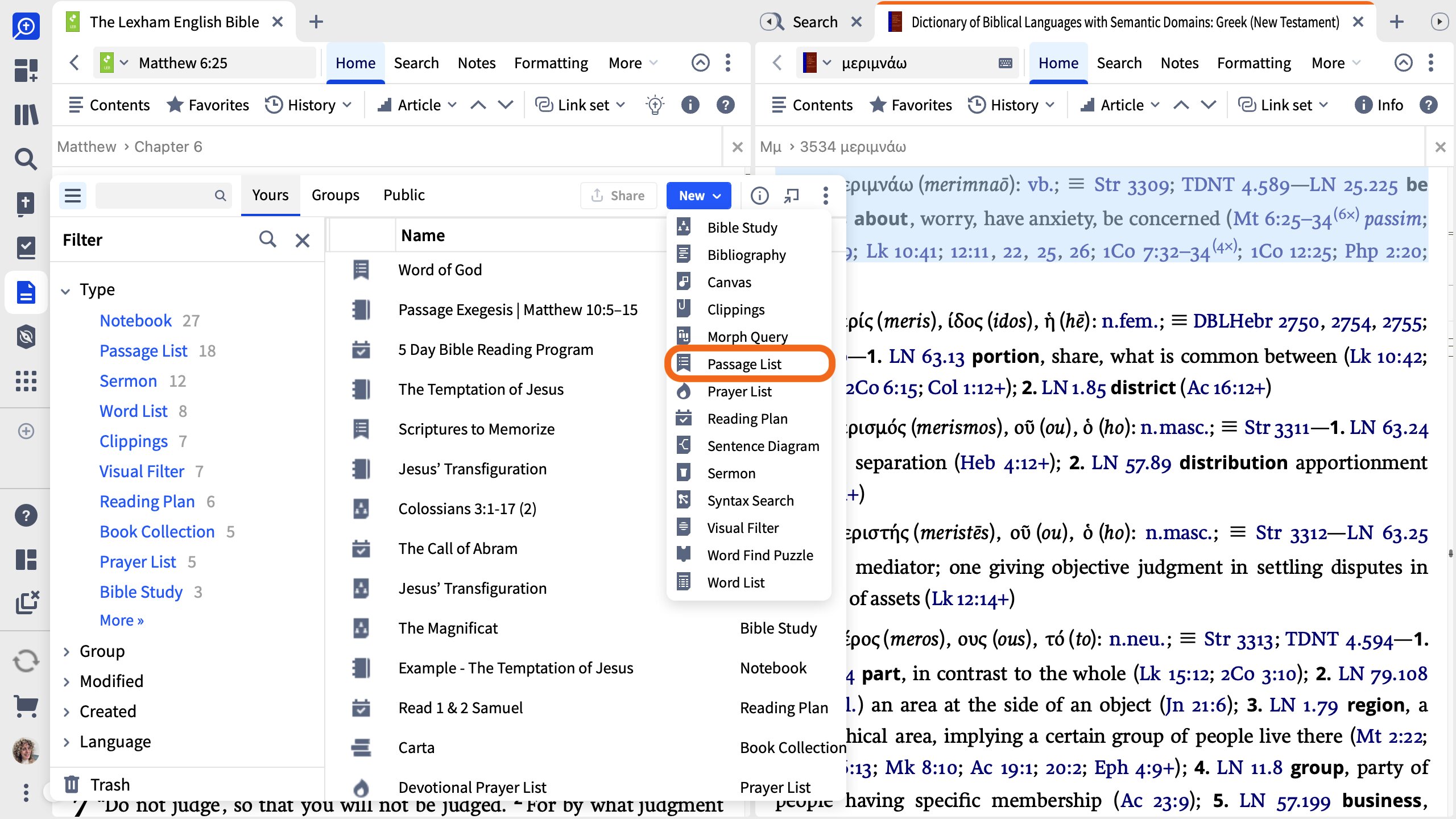Open the documents panel kebab menu
Viewport: 1456px width, 819px height.
click(825, 196)
